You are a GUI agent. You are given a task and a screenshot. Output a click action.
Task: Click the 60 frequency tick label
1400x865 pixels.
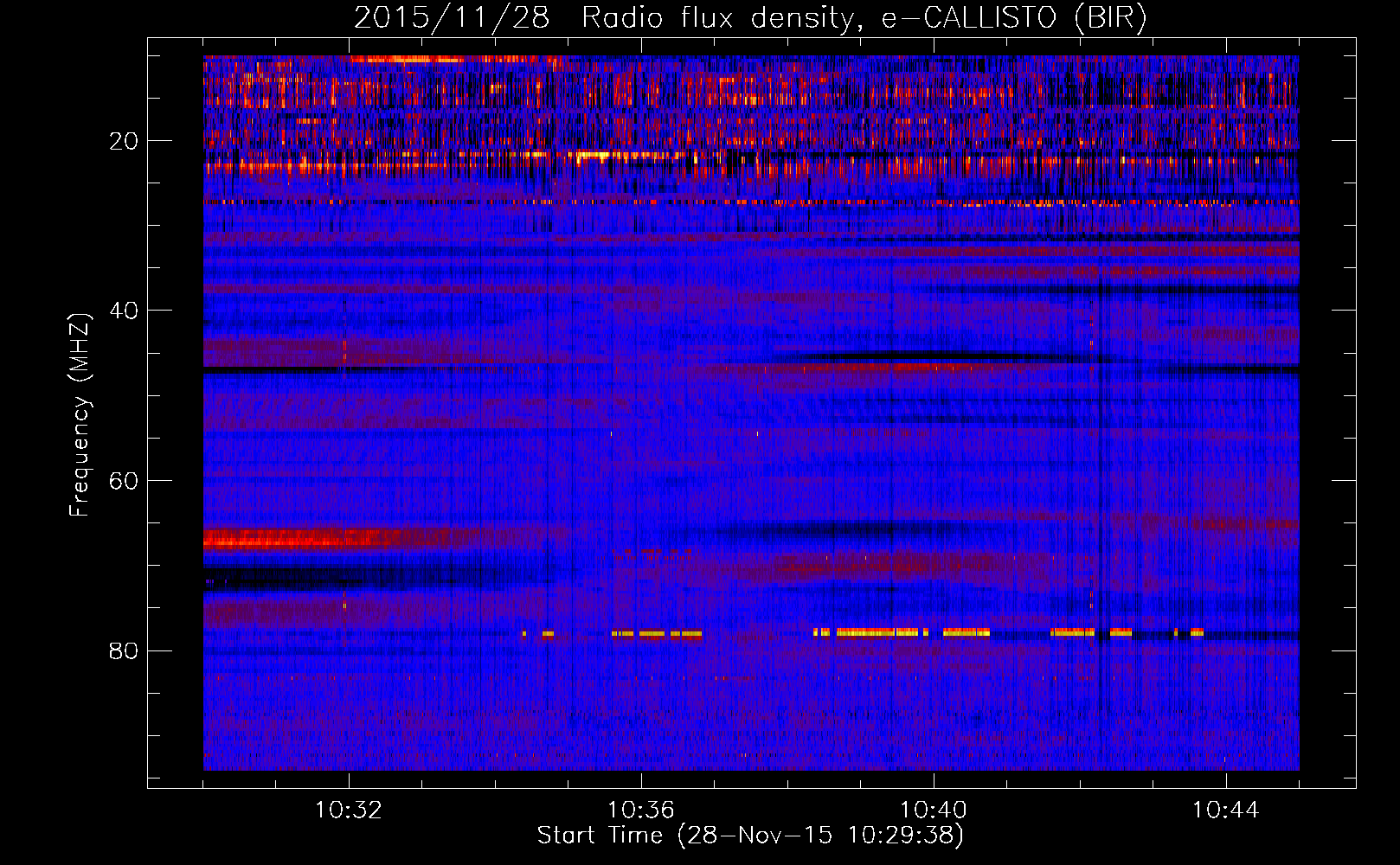(x=124, y=481)
